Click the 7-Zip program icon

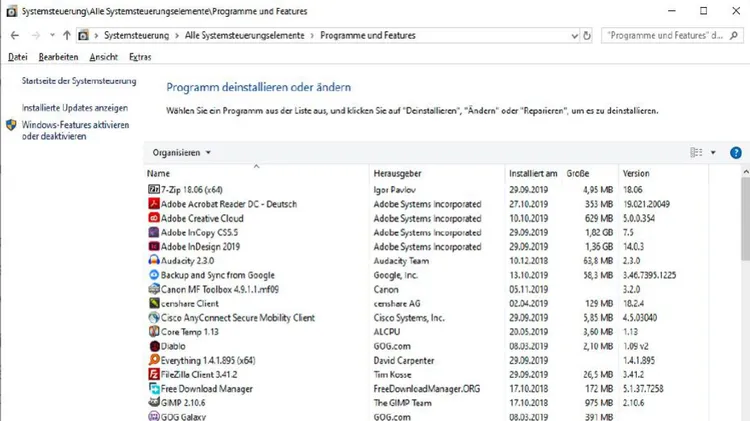tap(154, 189)
